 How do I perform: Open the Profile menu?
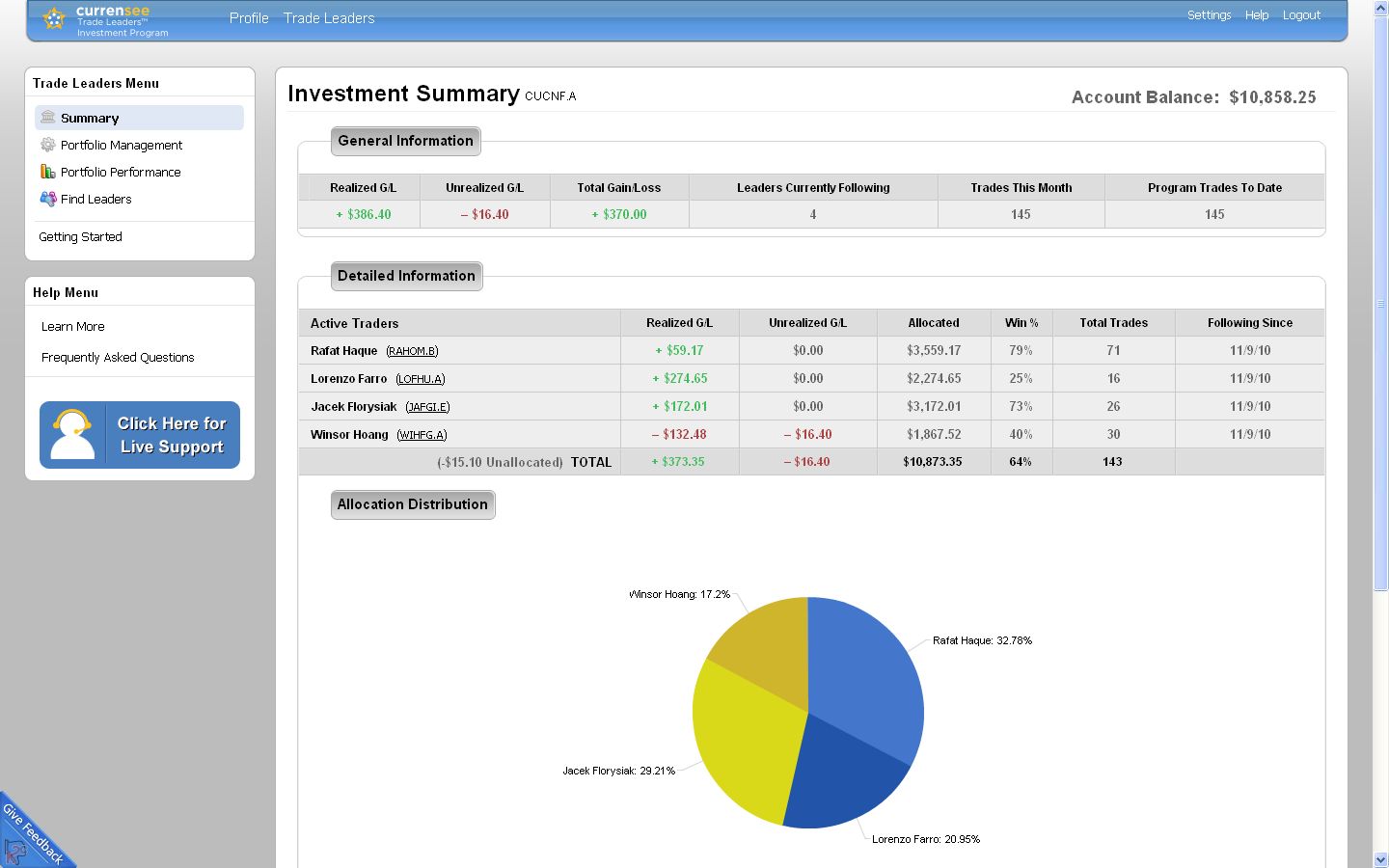[249, 18]
